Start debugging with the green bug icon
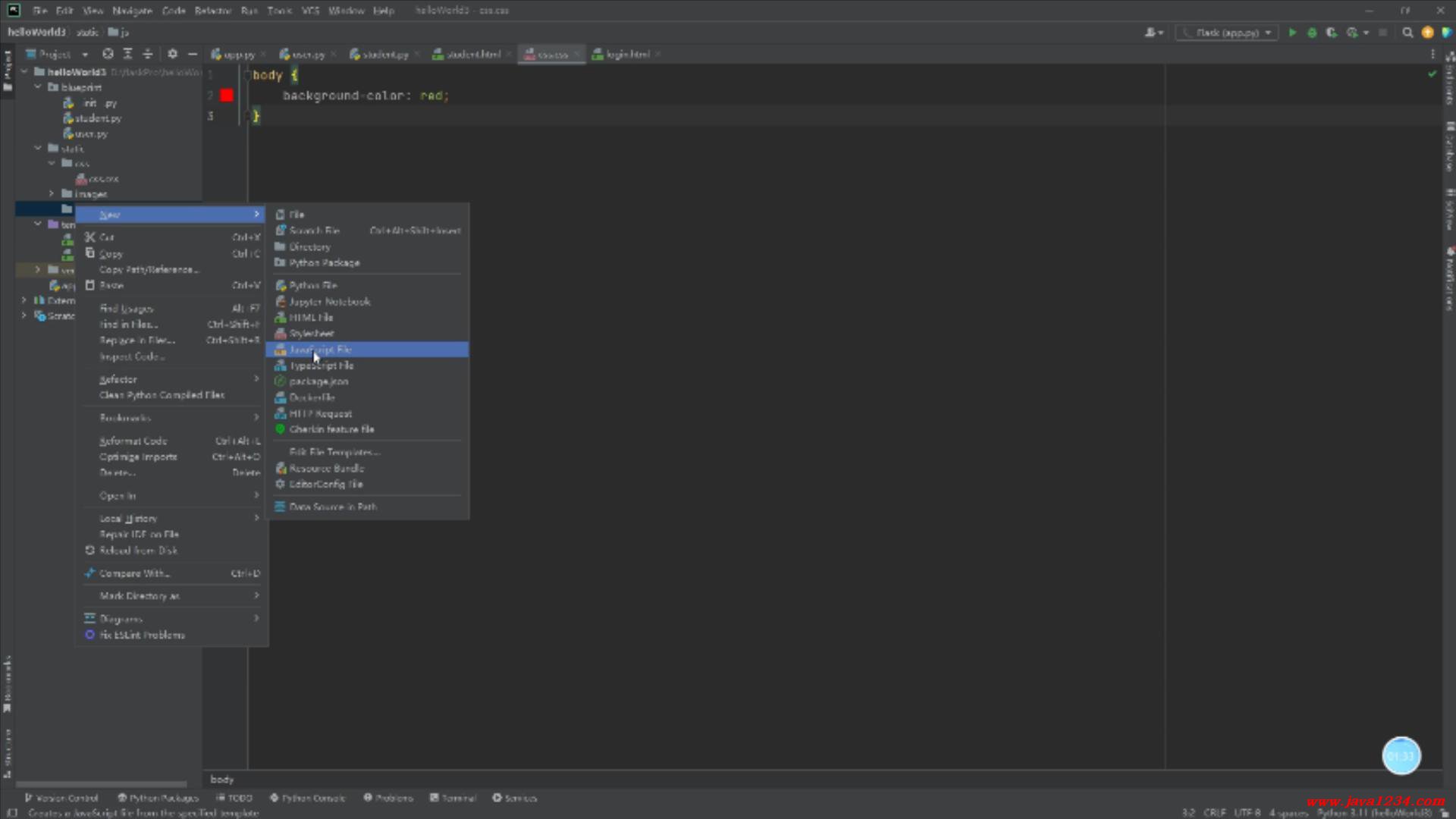Viewport: 1456px width, 819px height. click(x=1312, y=33)
